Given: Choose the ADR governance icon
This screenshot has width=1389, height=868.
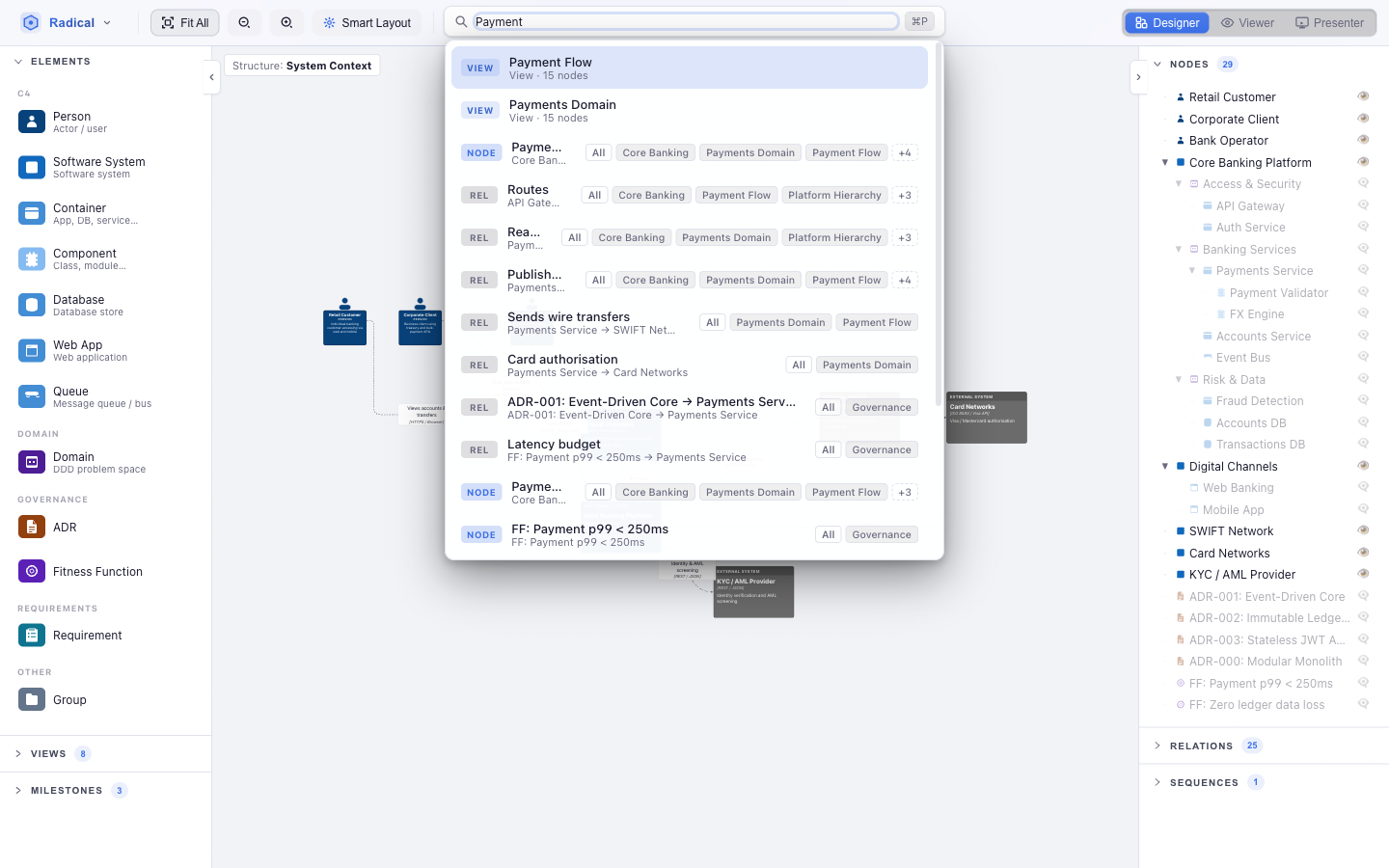Looking at the screenshot, I should [x=32, y=527].
